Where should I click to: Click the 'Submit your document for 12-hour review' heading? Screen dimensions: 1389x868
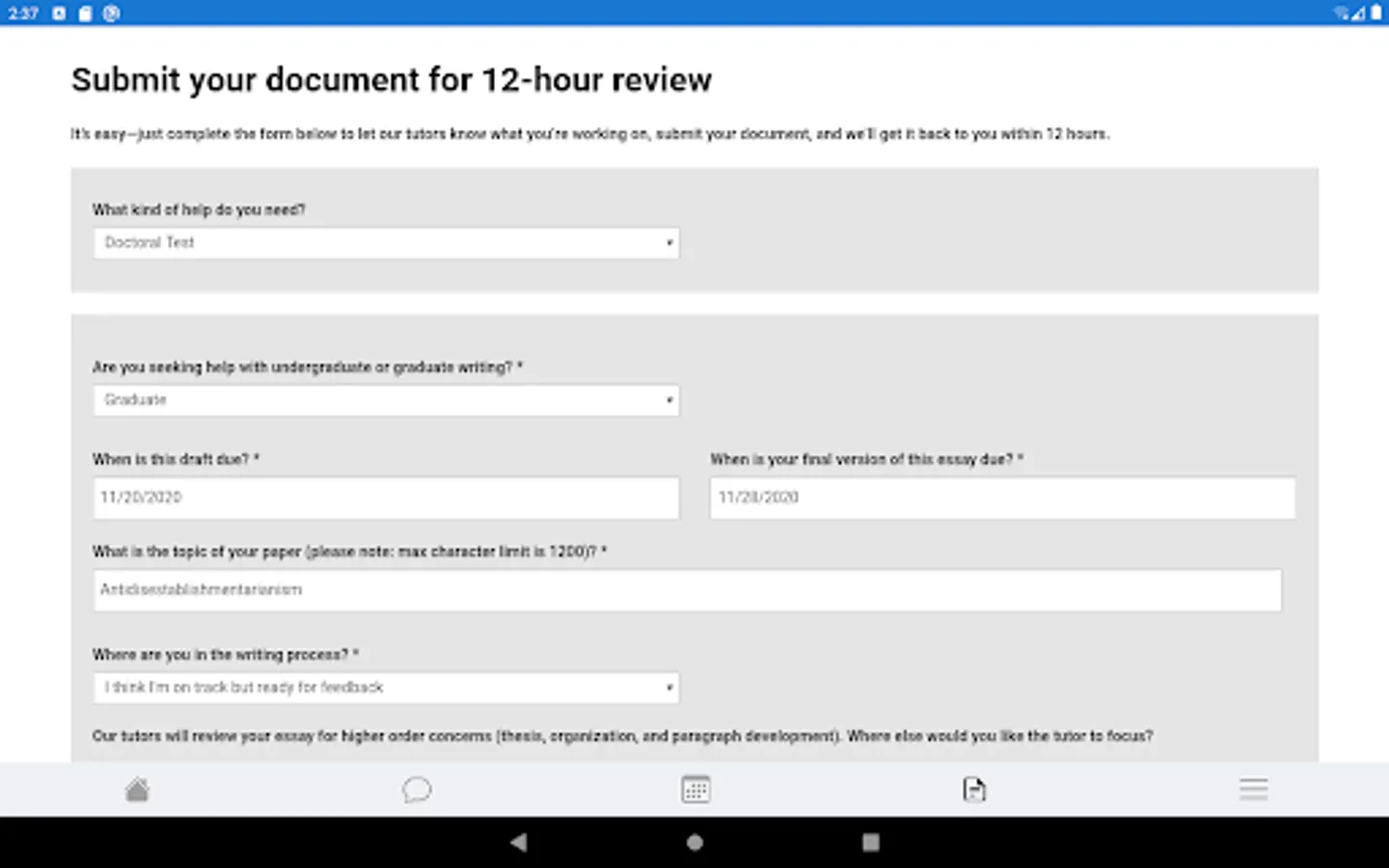pyautogui.click(x=391, y=80)
